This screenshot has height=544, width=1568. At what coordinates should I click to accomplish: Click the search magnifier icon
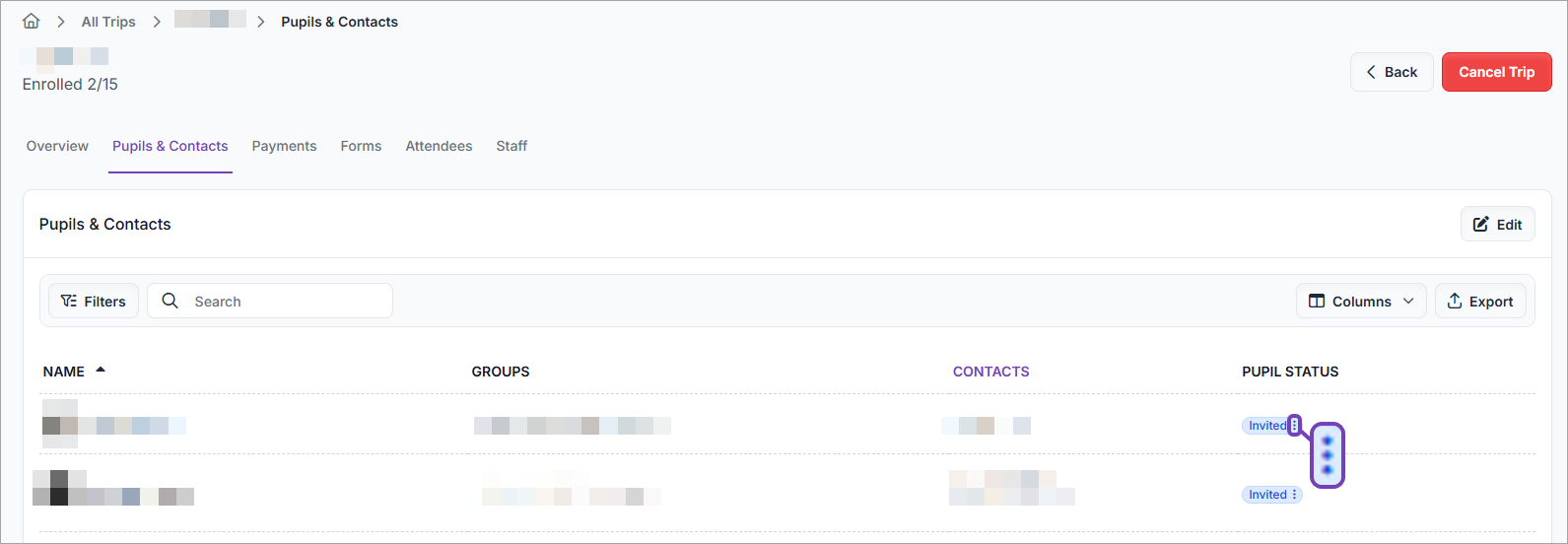170,301
